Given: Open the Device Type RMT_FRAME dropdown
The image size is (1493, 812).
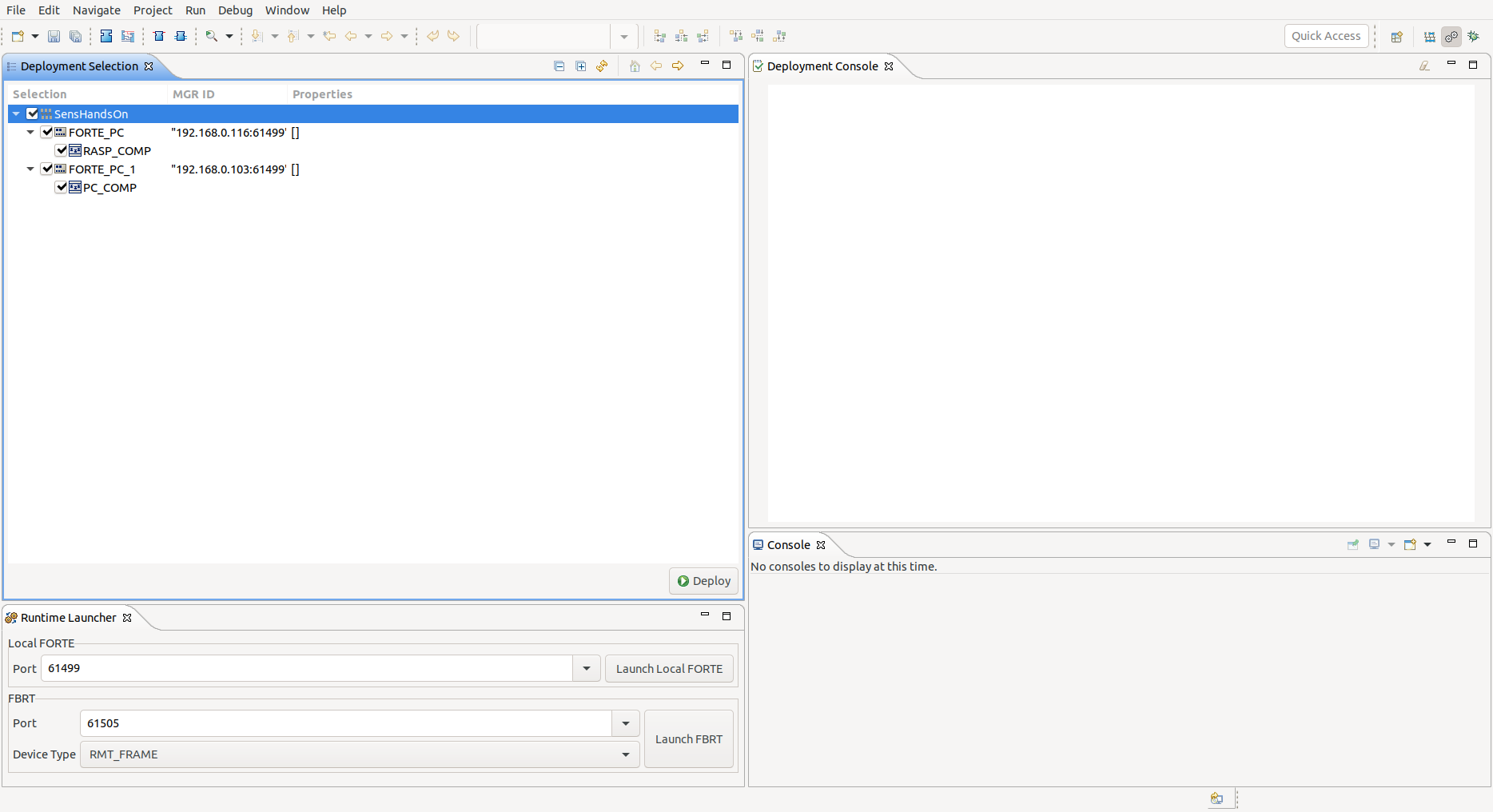Looking at the screenshot, I should pyautogui.click(x=625, y=754).
